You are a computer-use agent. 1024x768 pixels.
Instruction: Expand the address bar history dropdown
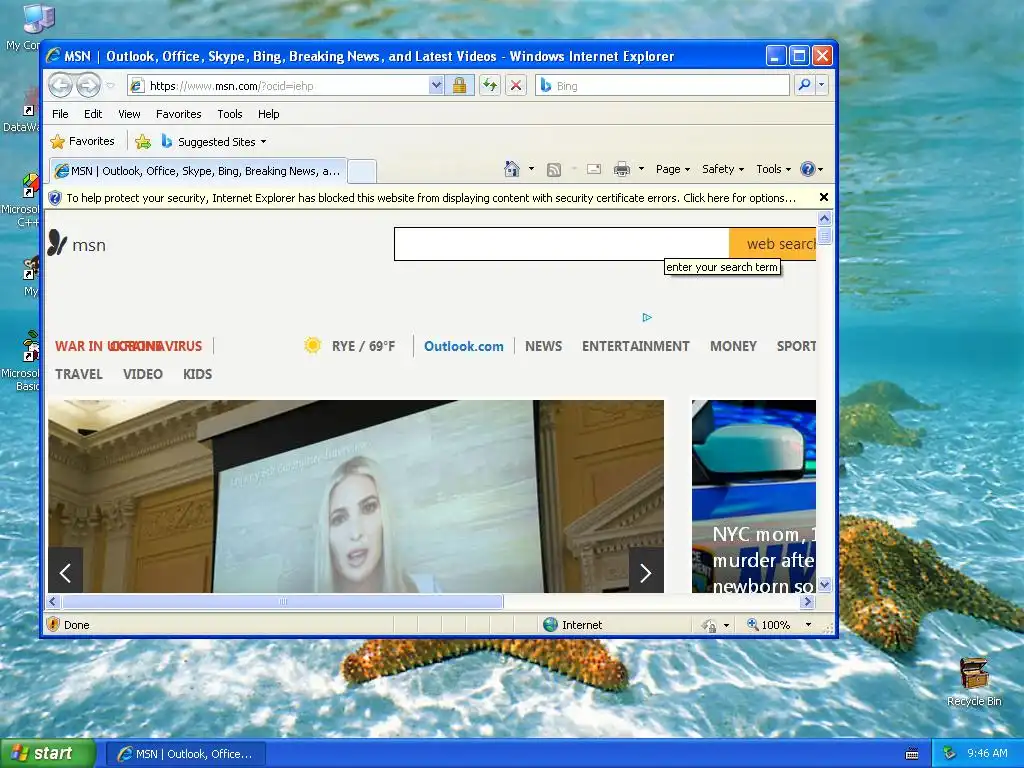point(436,86)
